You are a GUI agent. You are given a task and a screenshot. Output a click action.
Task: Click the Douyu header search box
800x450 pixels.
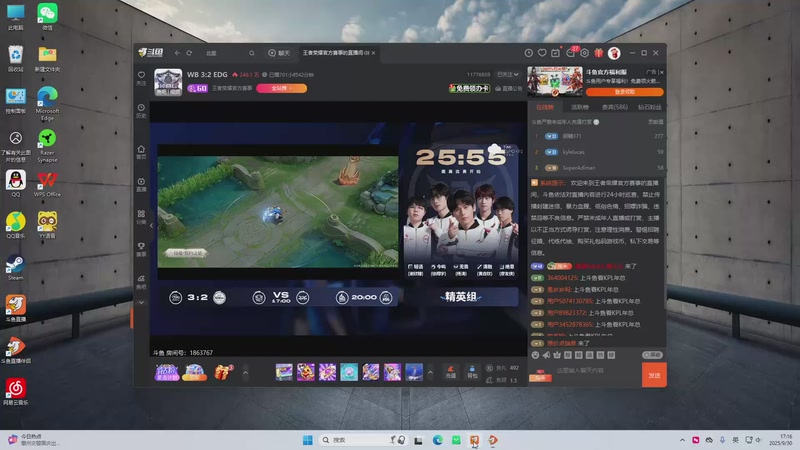point(230,53)
